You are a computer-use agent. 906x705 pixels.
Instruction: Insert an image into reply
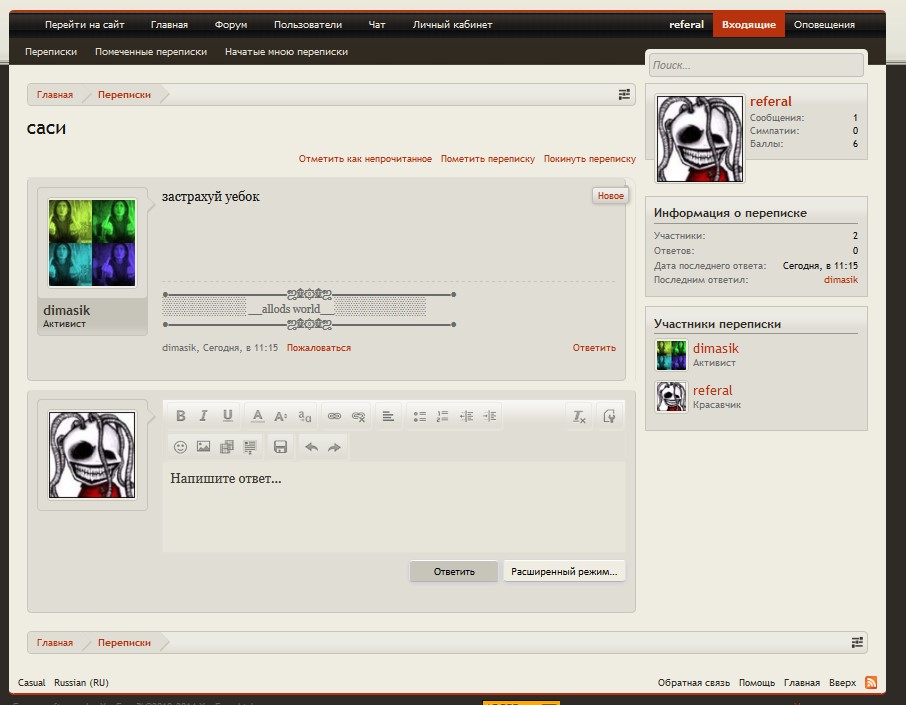tap(203, 447)
